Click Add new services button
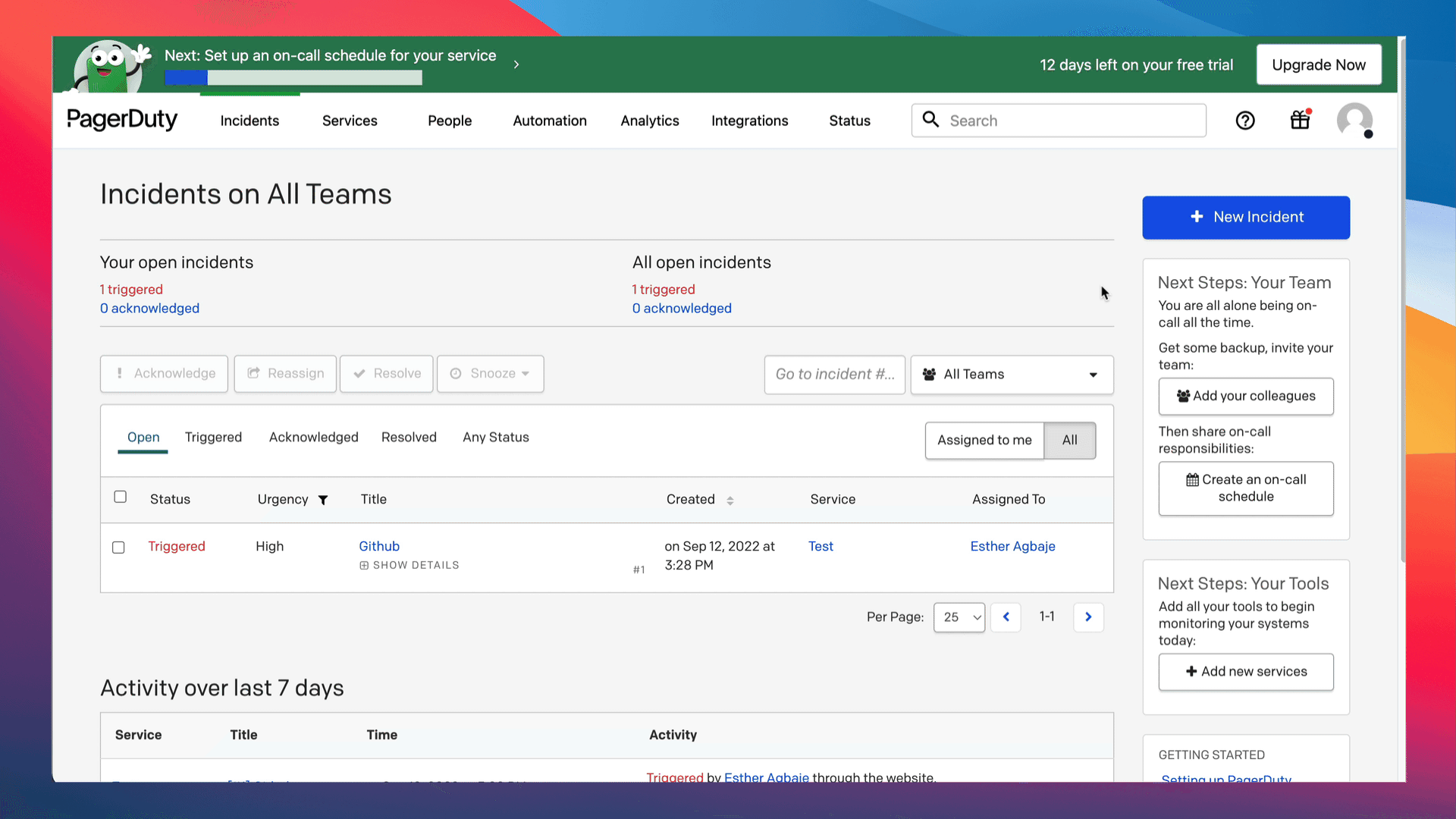Image resolution: width=1456 pixels, height=819 pixels. pos(1246,672)
